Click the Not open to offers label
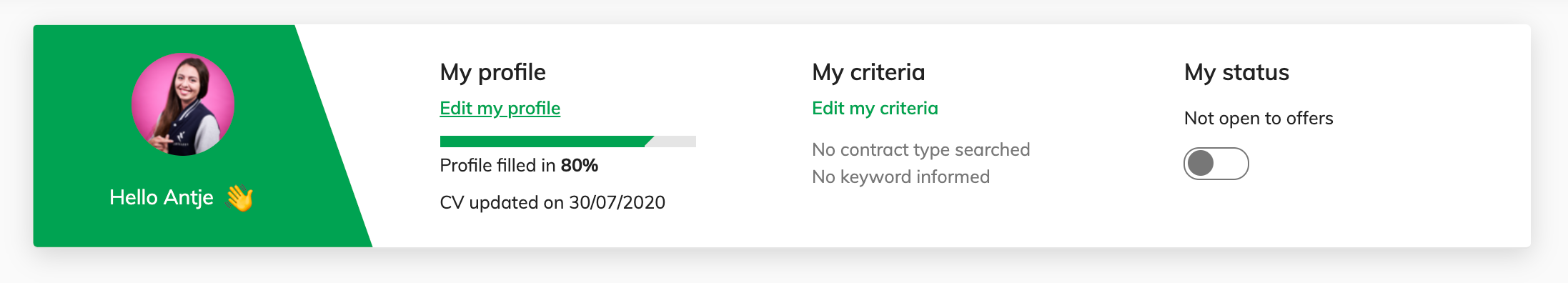Image resolution: width=1568 pixels, height=283 pixels. 1259,118
